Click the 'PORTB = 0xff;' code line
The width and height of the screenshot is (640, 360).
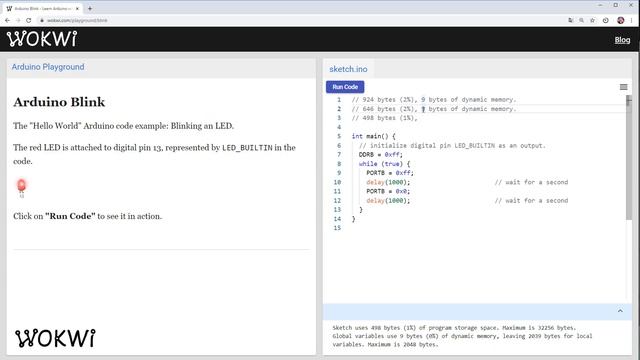[390, 173]
